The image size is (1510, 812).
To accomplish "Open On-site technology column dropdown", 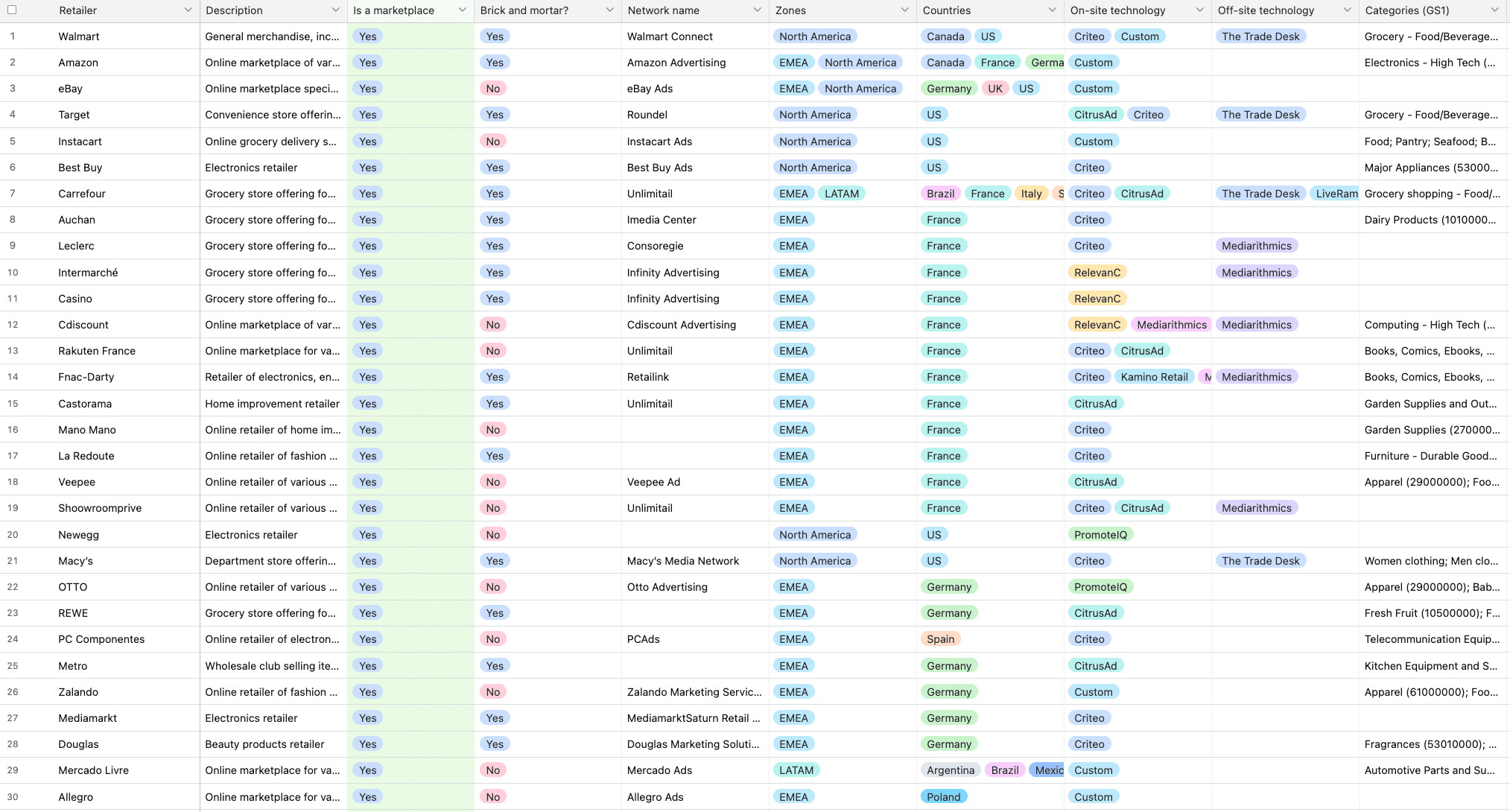I will point(1199,10).
